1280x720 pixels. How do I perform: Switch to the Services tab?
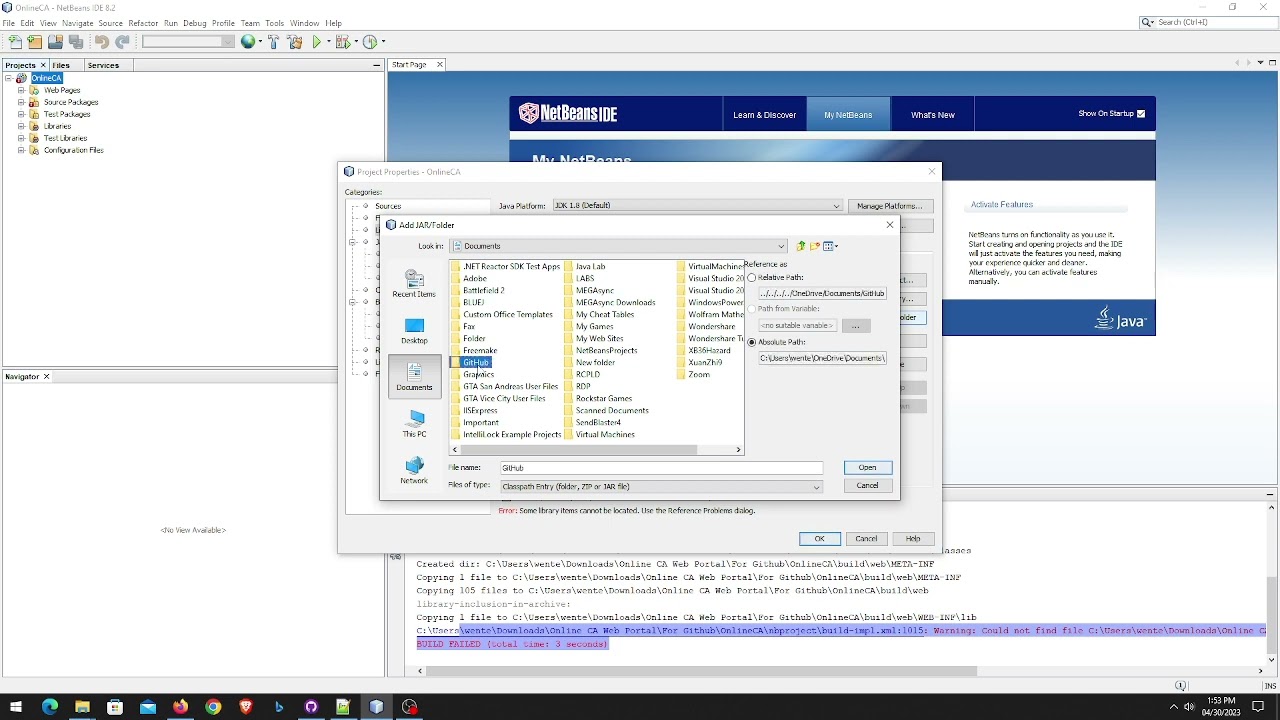[x=103, y=65]
